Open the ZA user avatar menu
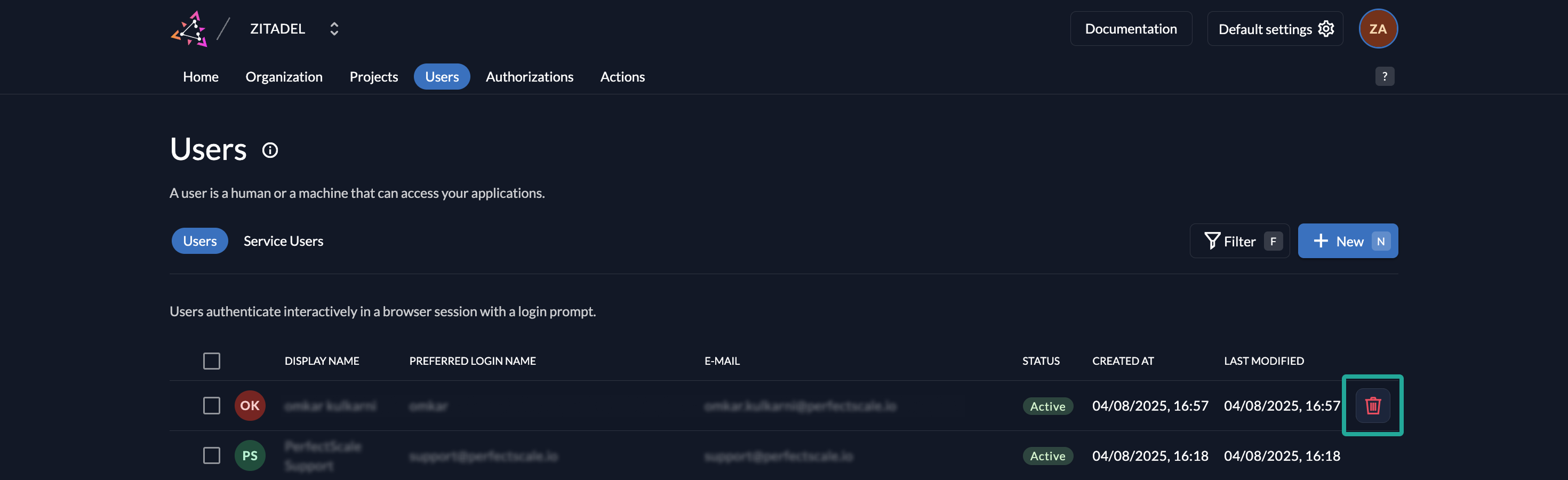The height and width of the screenshot is (480, 1568). pos(1378,29)
